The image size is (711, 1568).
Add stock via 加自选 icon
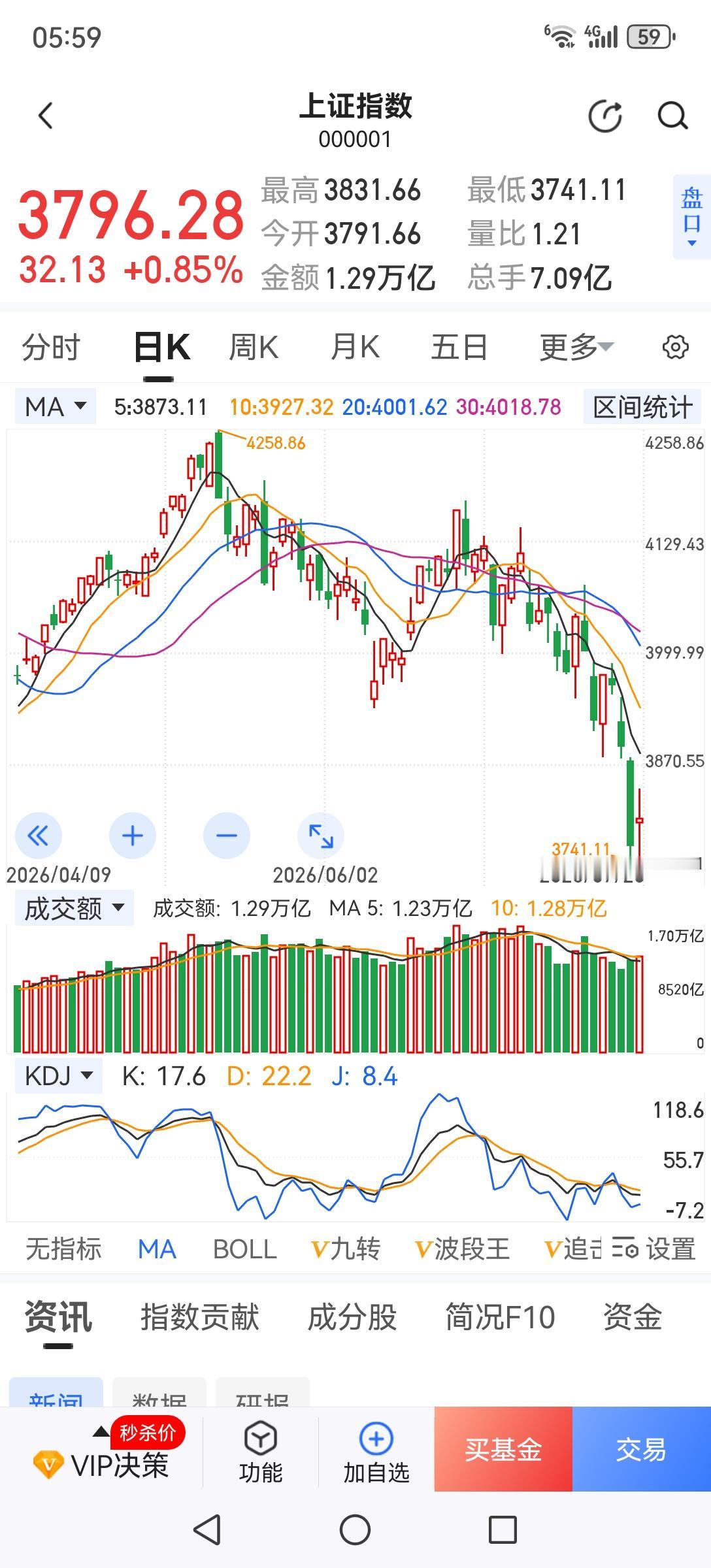point(376,1452)
